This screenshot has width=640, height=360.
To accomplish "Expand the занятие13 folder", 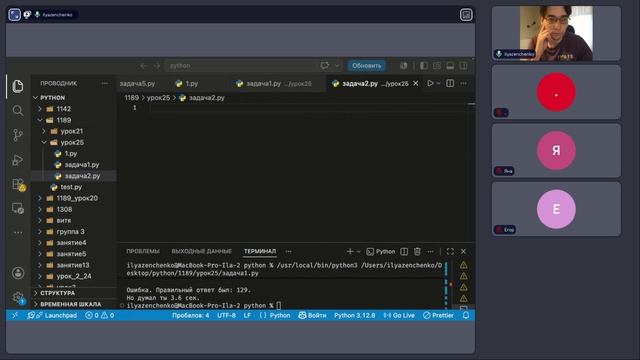I will tap(73, 265).
